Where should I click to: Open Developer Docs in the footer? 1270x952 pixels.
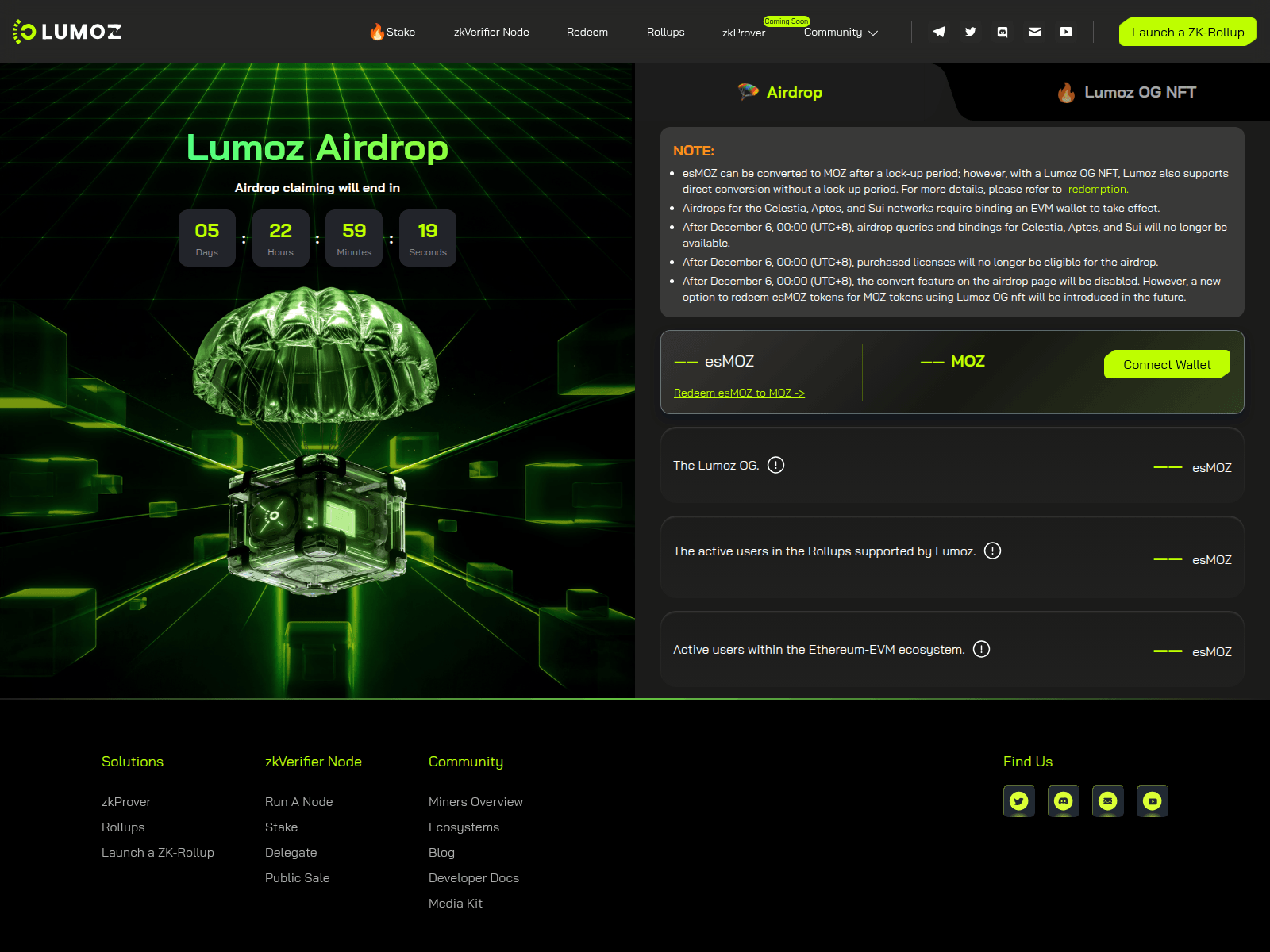pos(474,878)
